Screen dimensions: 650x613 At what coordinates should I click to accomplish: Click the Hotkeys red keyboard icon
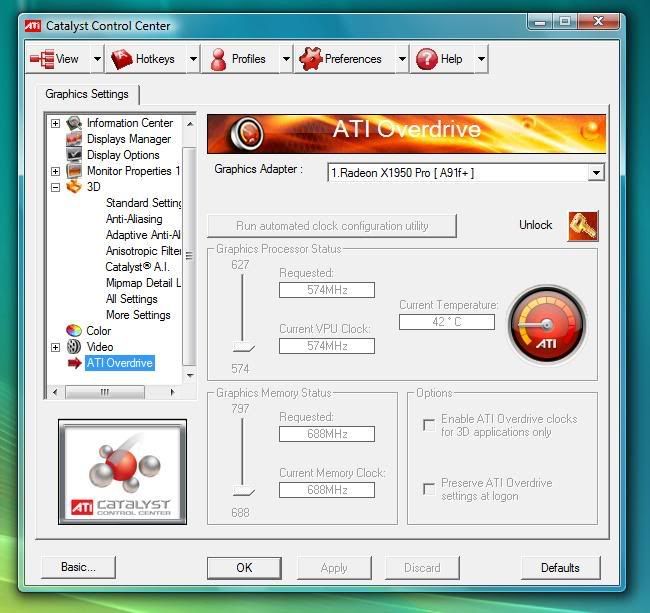pyautogui.click(x=121, y=59)
